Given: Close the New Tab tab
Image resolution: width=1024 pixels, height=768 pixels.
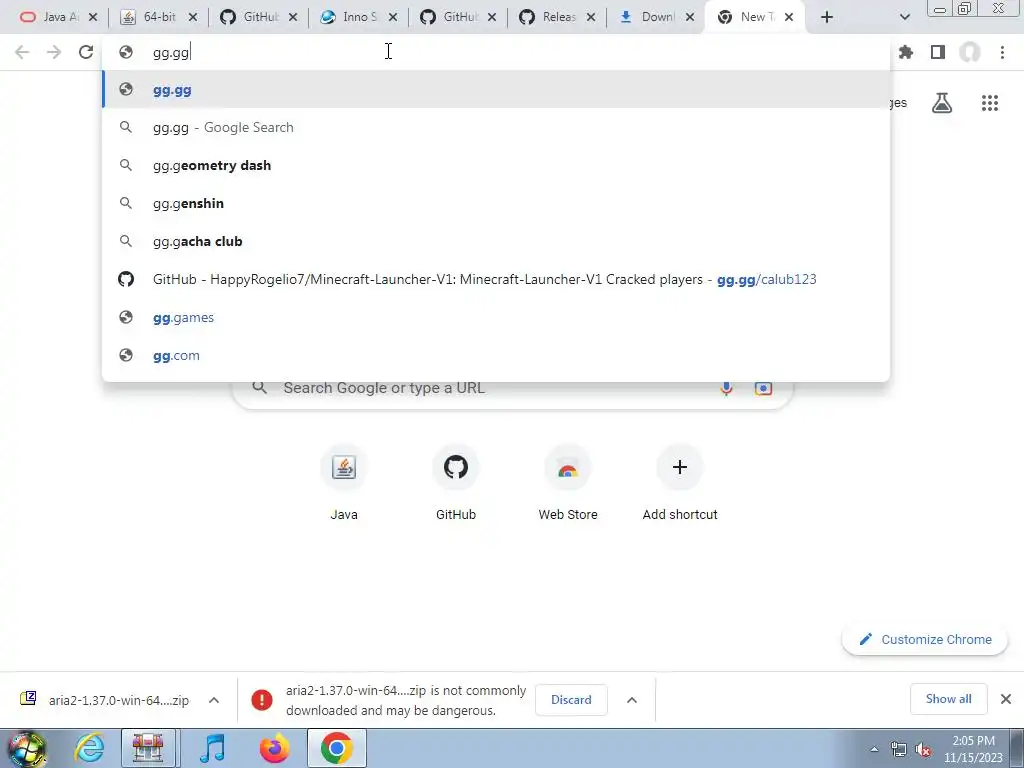Looking at the screenshot, I should tap(789, 17).
